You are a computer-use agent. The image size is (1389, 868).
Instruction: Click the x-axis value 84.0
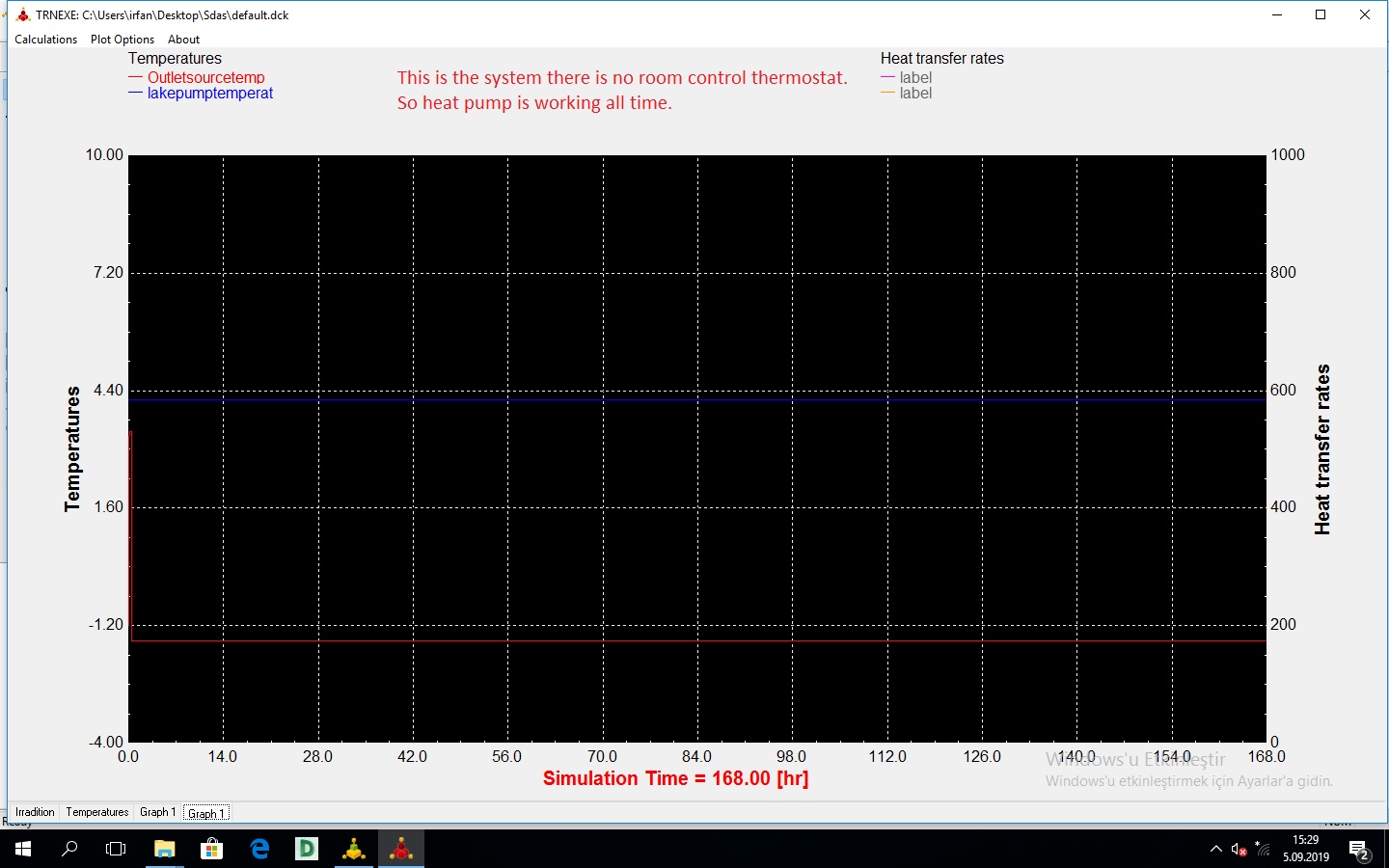tap(696, 757)
